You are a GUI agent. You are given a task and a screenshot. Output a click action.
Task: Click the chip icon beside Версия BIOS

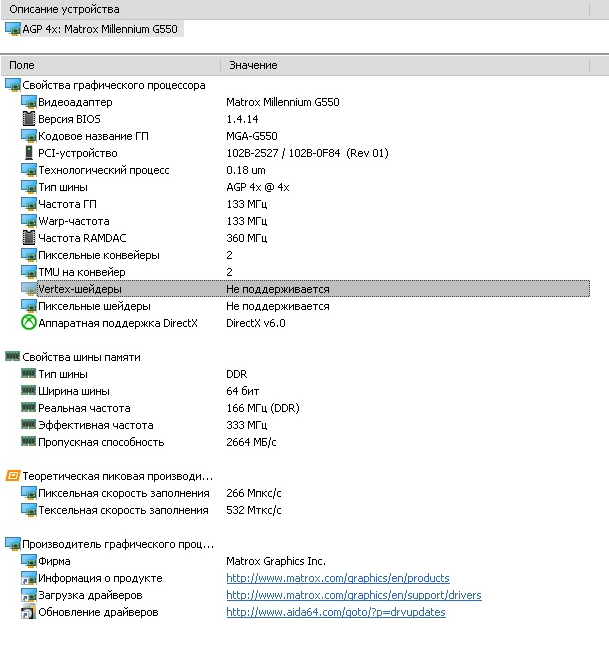pyautogui.click(x=29, y=119)
